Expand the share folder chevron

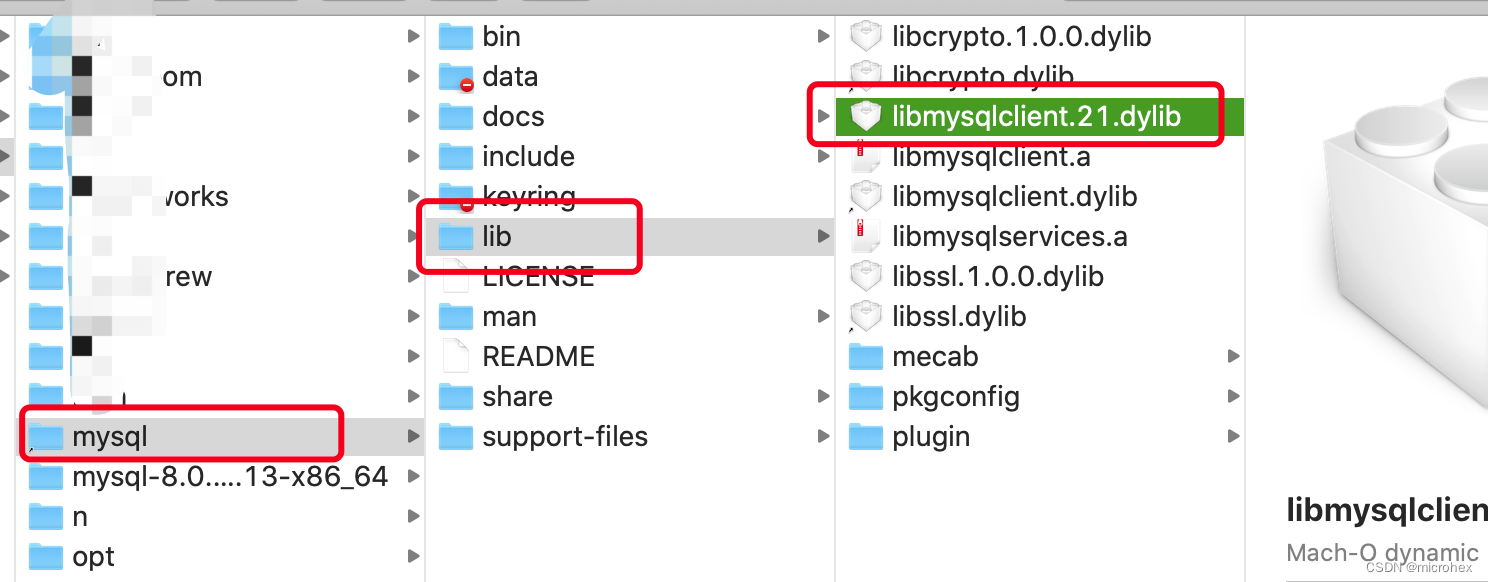[823, 396]
